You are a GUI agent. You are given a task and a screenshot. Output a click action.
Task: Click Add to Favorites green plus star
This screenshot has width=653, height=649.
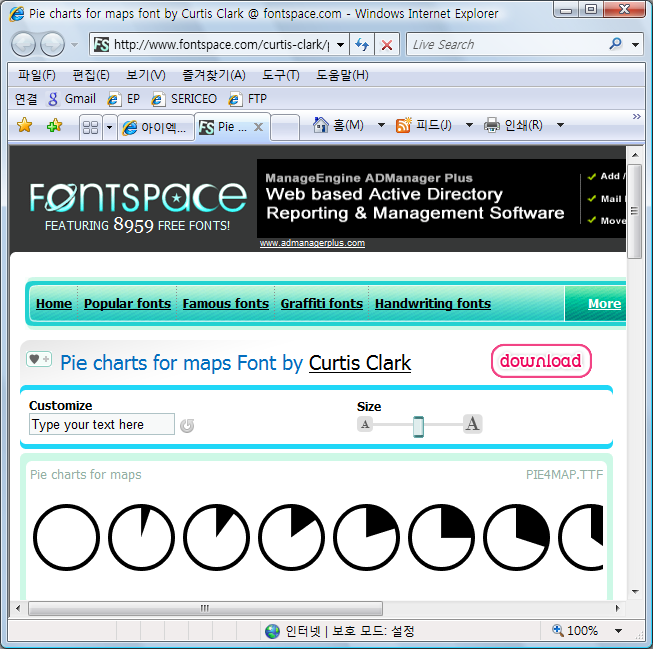pos(54,125)
